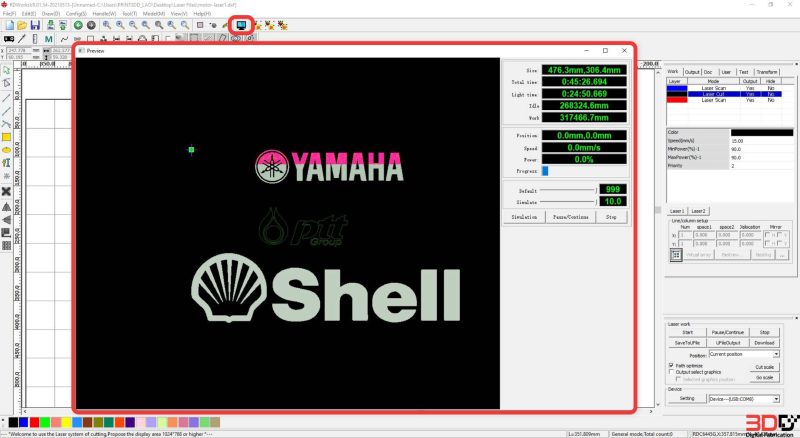
Task: Click Start button in Laser work panel
Action: tap(687, 332)
